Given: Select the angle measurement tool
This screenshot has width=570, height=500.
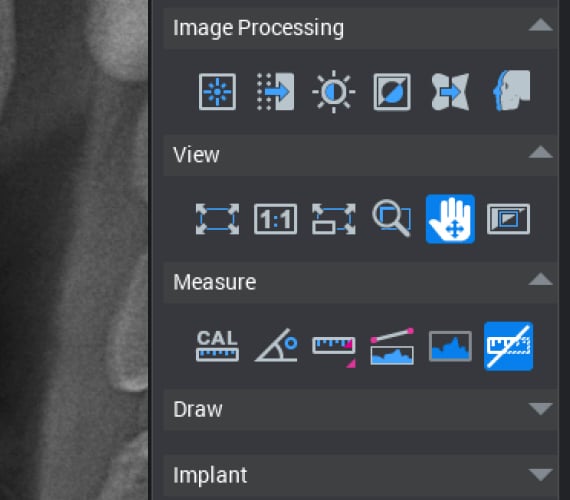Looking at the screenshot, I should (276, 345).
